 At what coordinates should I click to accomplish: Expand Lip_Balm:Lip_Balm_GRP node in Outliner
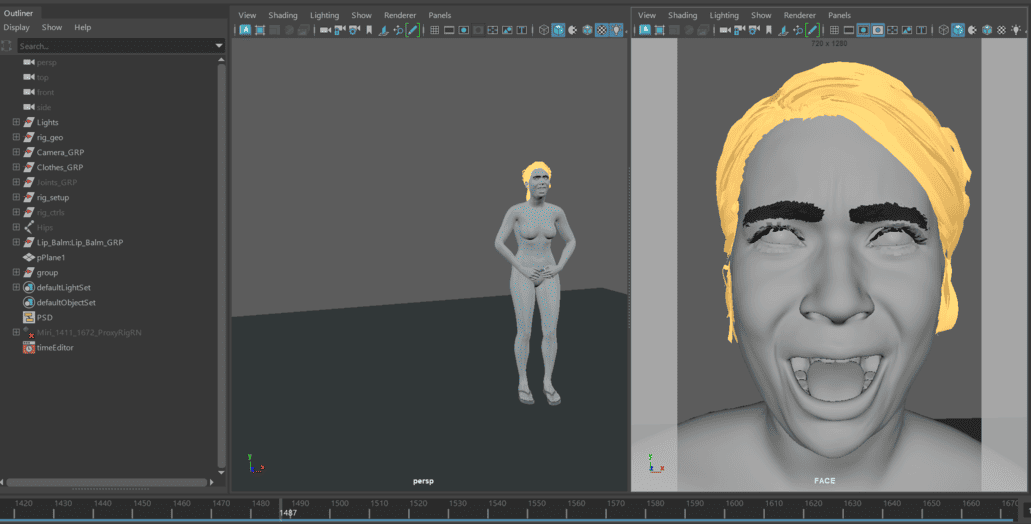16,242
